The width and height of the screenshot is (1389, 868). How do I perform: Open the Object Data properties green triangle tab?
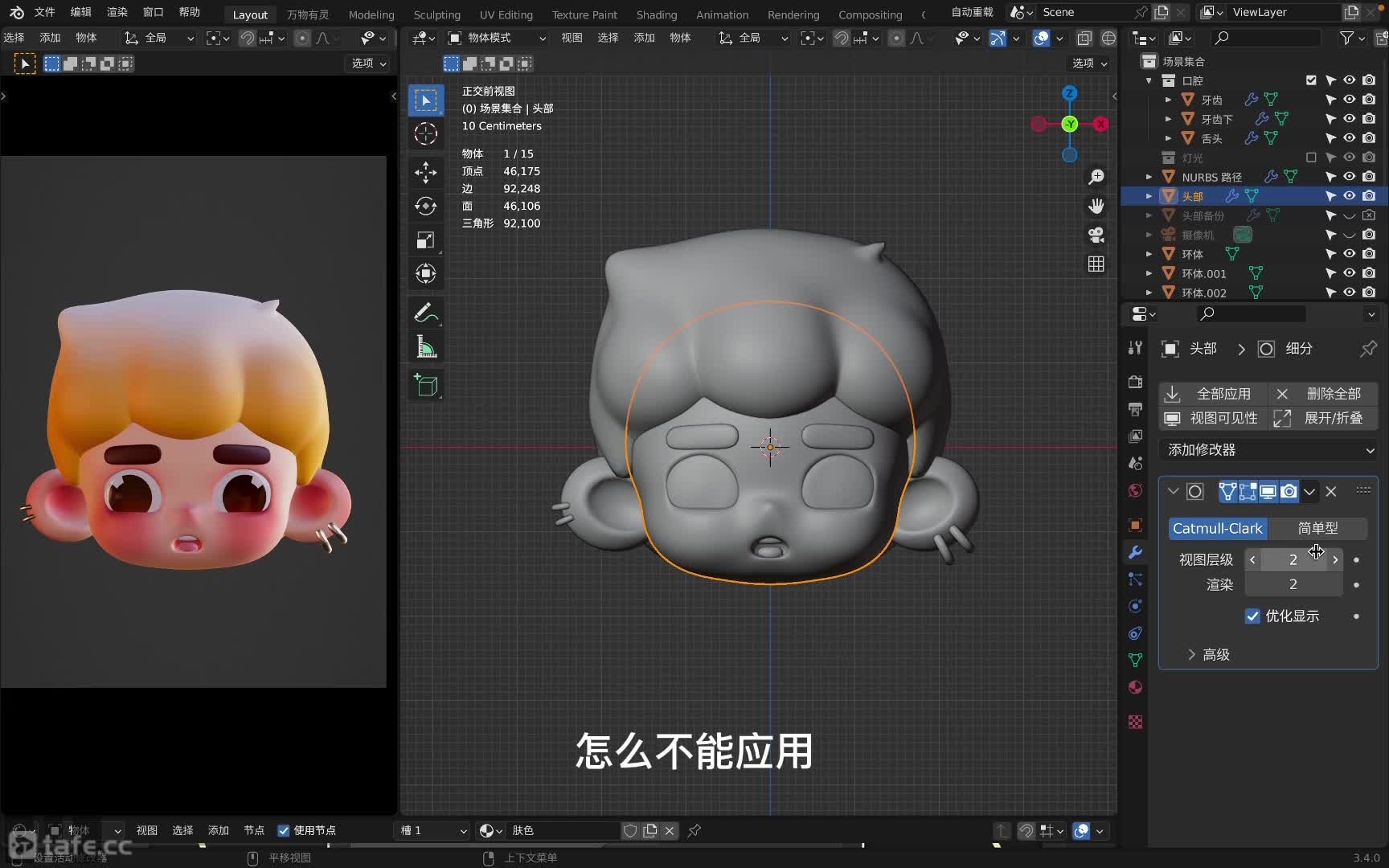click(1135, 660)
